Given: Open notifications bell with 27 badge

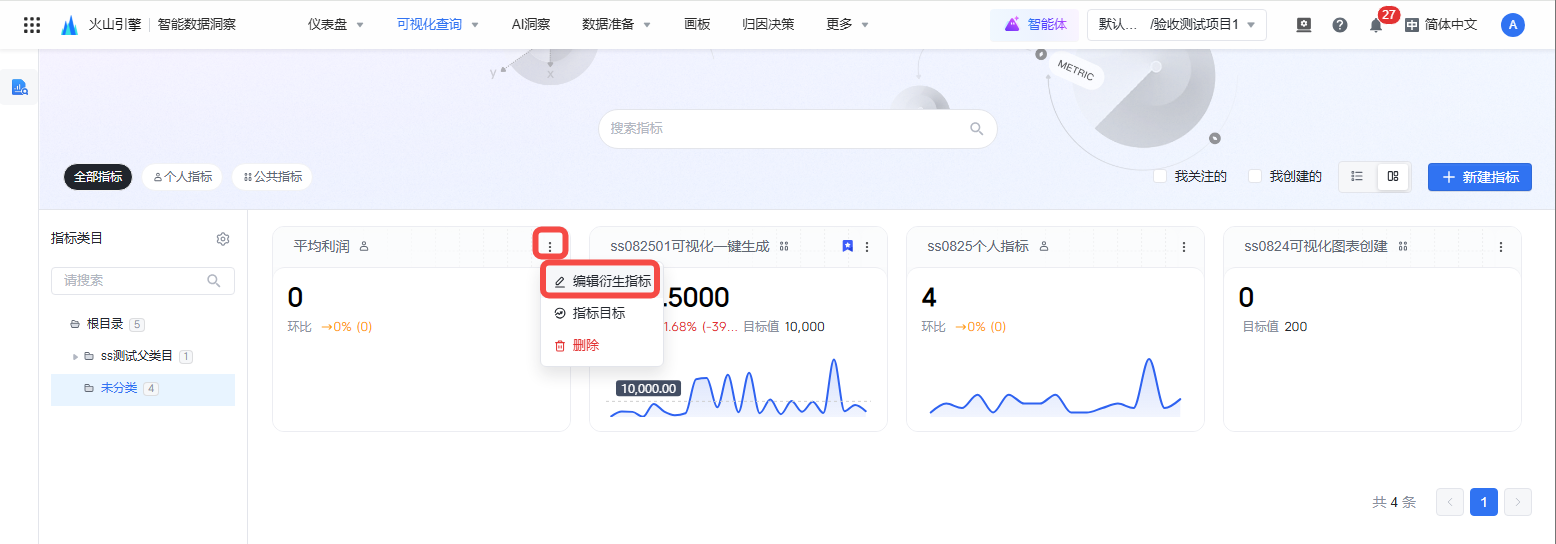Looking at the screenshot, I should [1376, 25].
